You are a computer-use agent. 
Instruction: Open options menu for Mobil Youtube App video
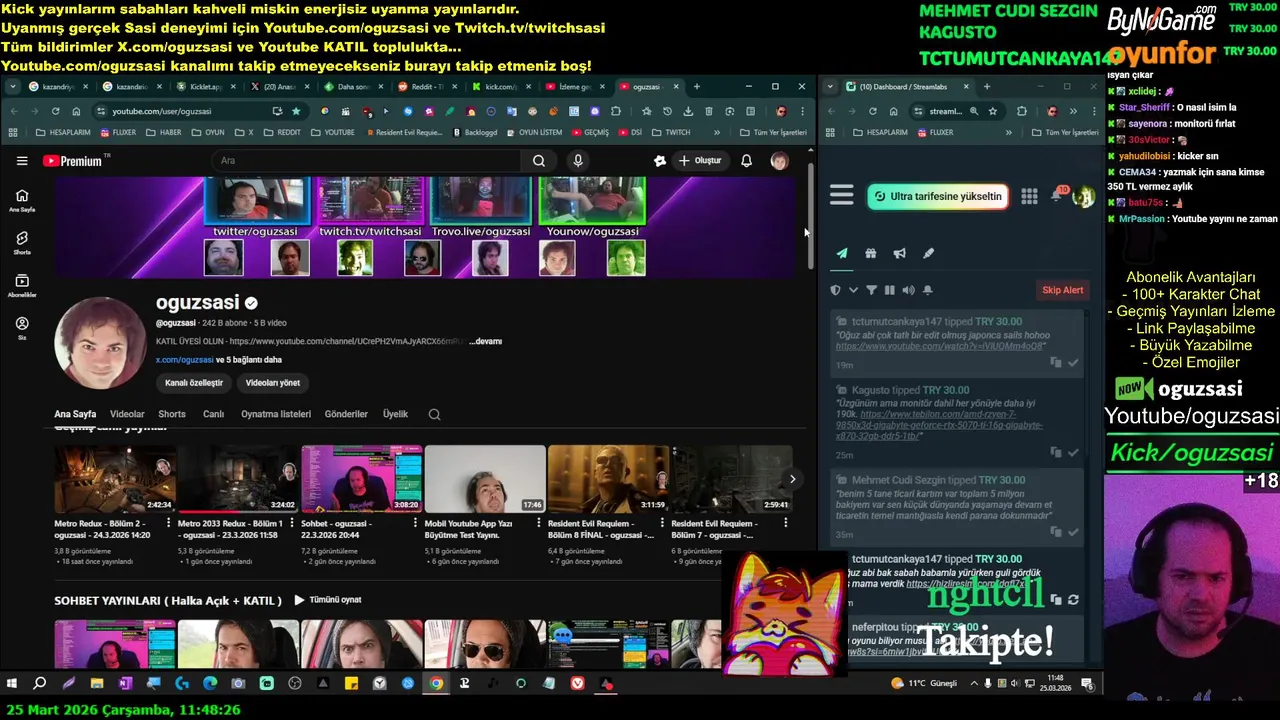pyautogui.click(x=540, y=524)
